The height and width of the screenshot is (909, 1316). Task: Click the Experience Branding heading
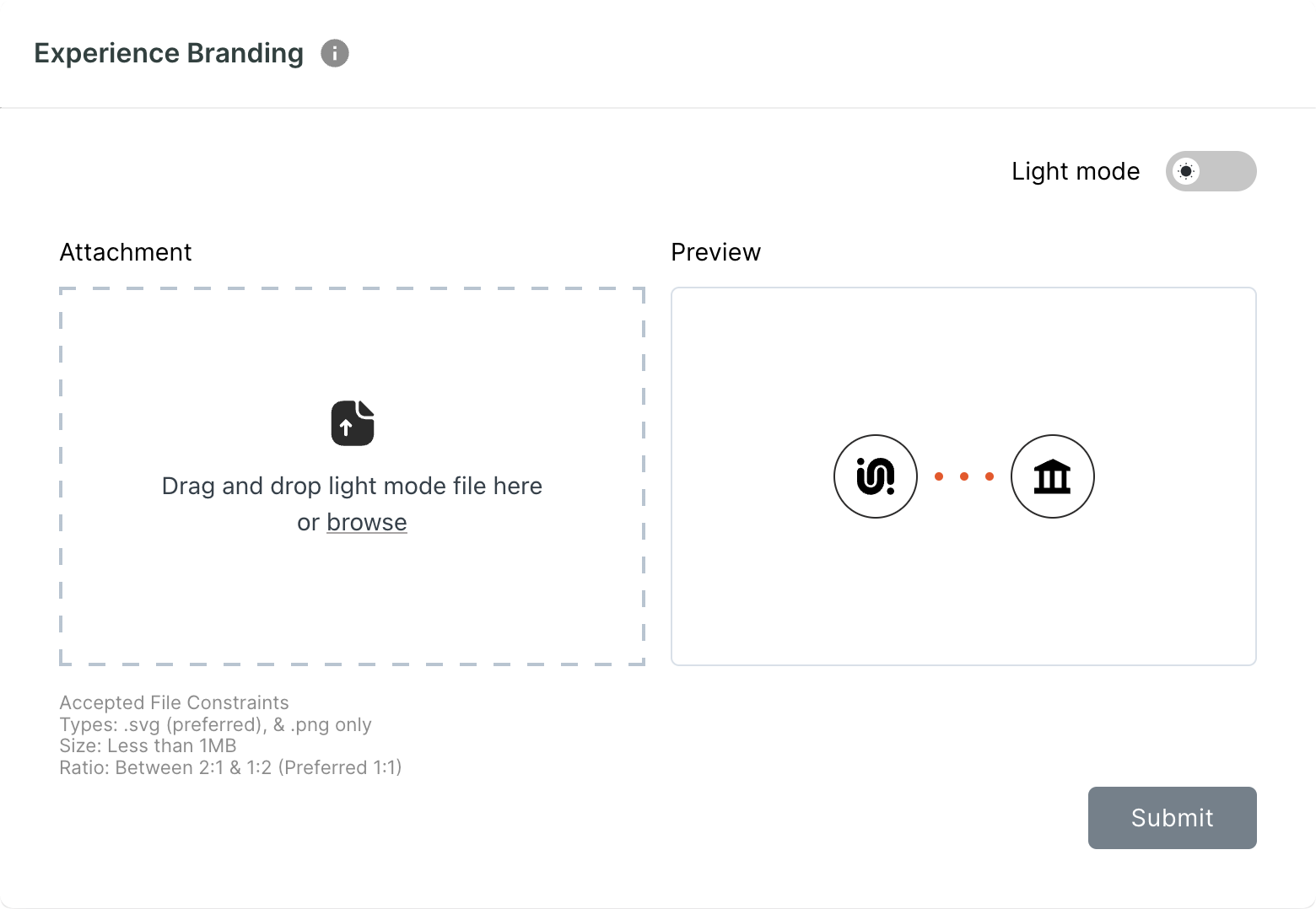(169, 53)
